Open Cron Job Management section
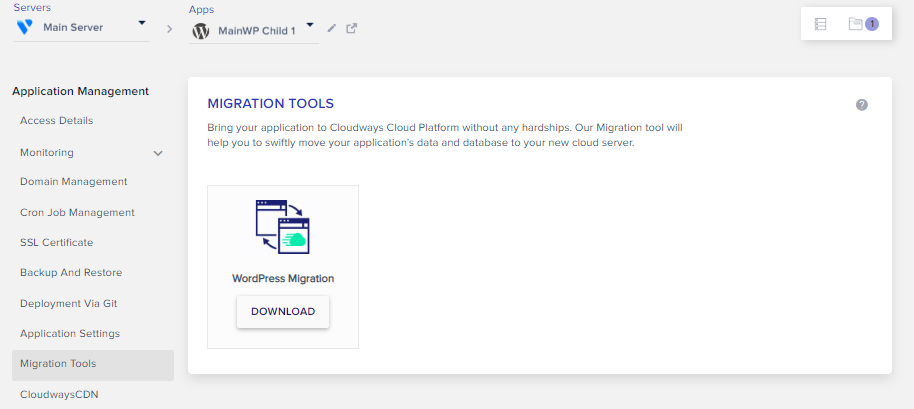The image size is (914, 409). (77, 213)
